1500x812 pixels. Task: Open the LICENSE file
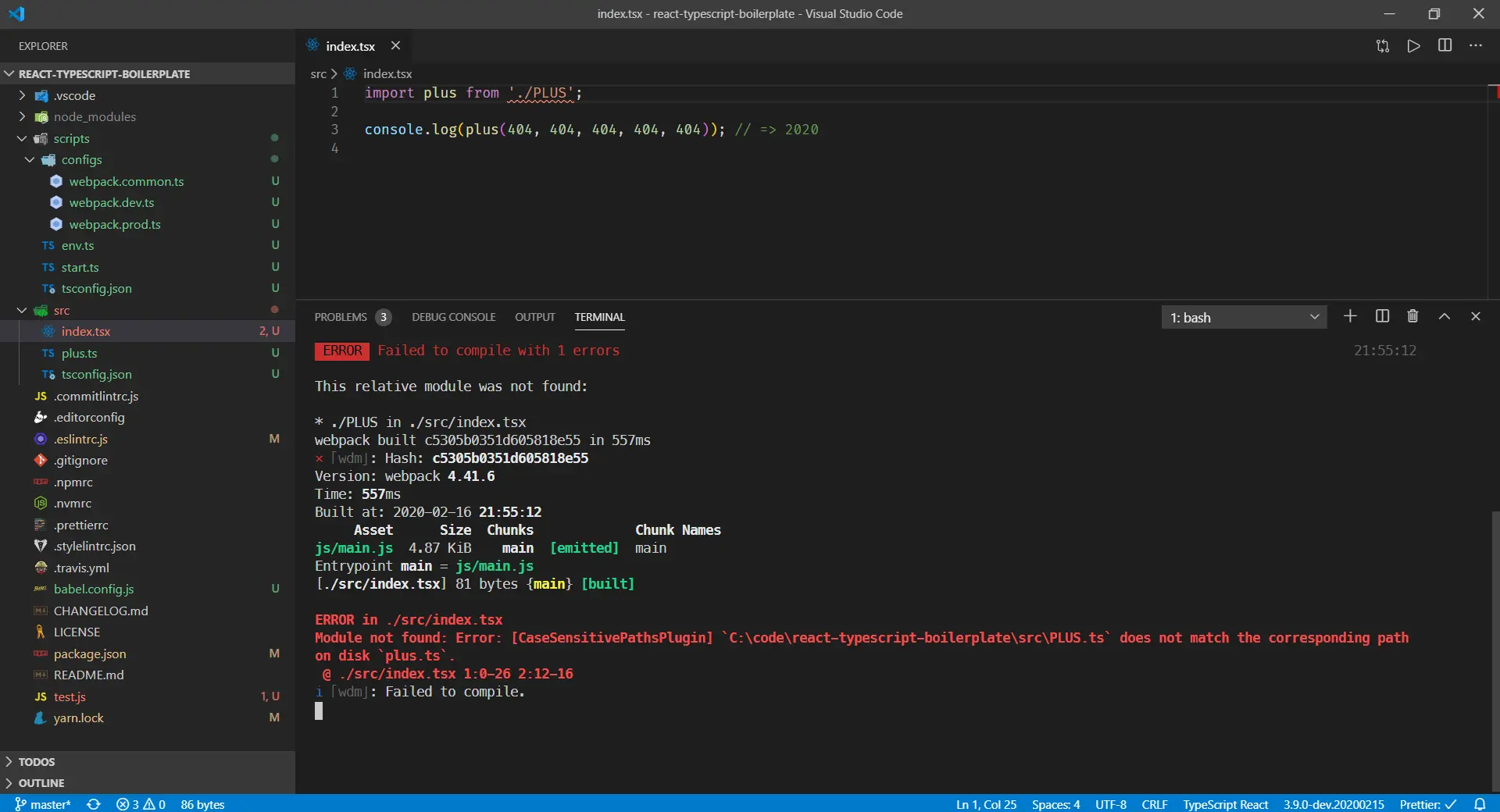tap(148, 632)
